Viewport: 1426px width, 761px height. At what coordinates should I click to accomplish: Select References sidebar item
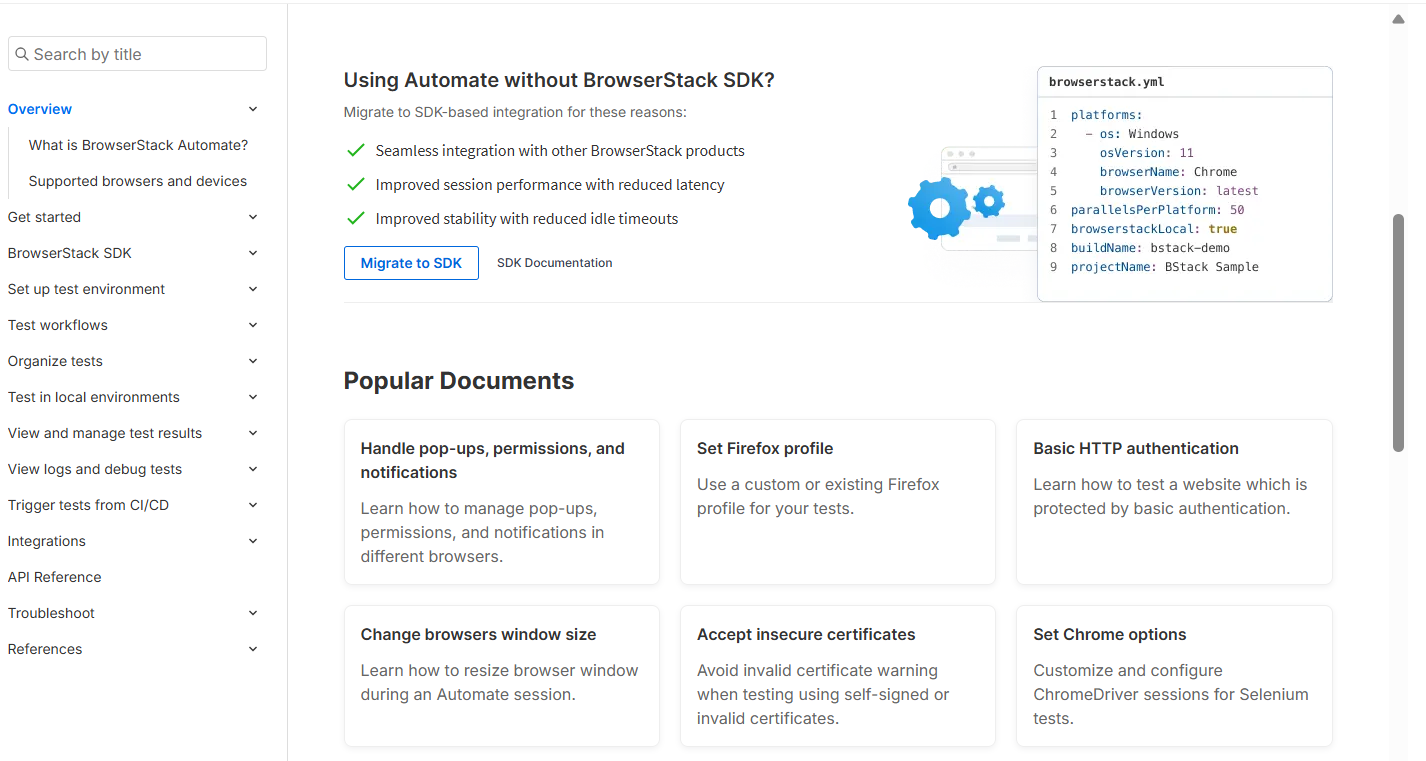click(x=45, y=649)
